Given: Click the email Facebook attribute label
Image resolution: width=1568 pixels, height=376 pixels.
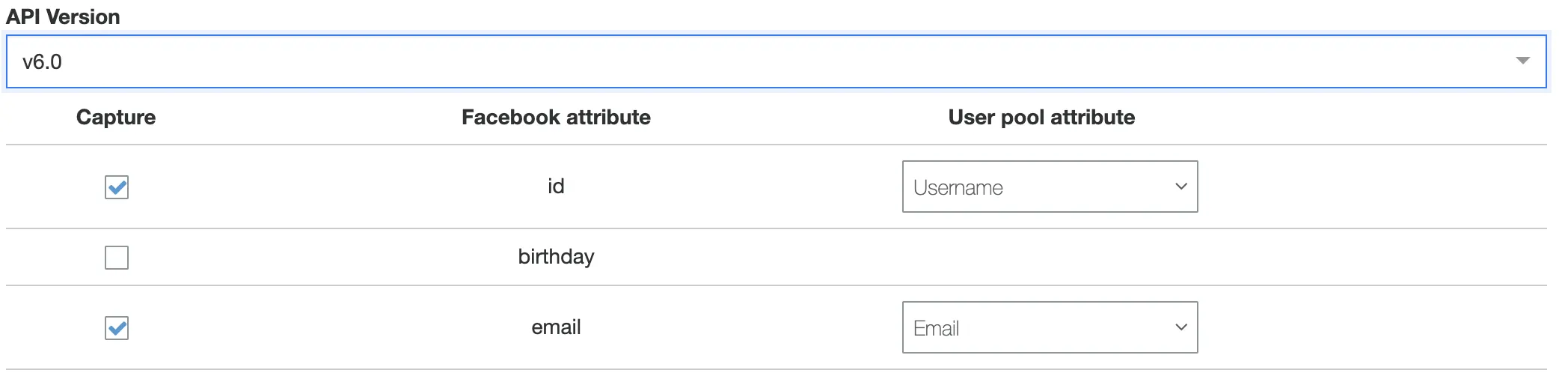Looking at the screenshot, I should tap(556, 327).
